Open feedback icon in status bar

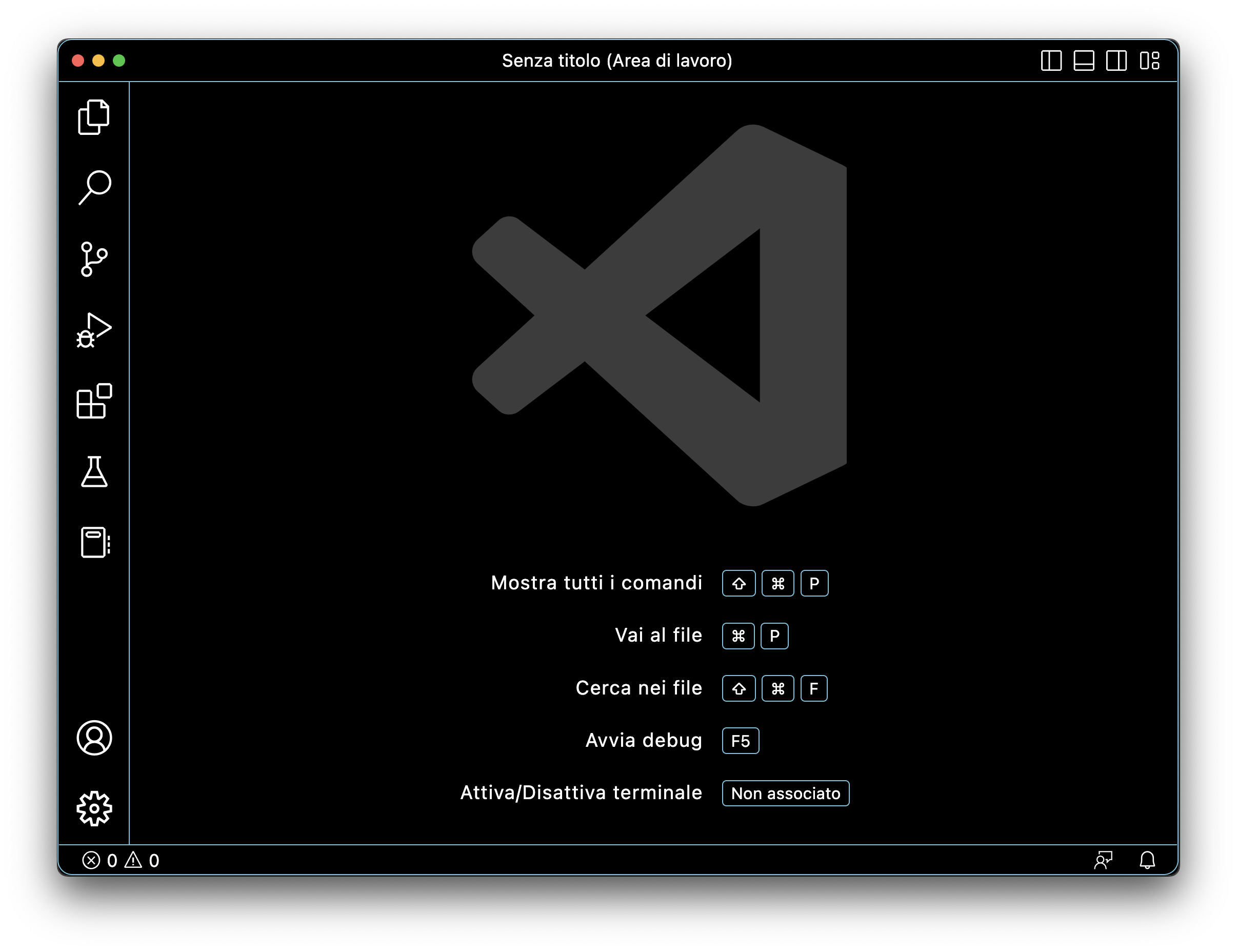point(1103,861)
